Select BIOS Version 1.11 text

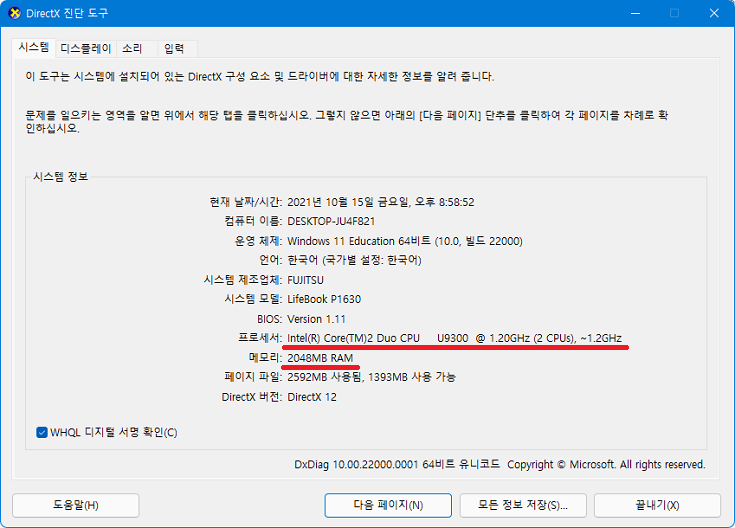click(316, 319)
